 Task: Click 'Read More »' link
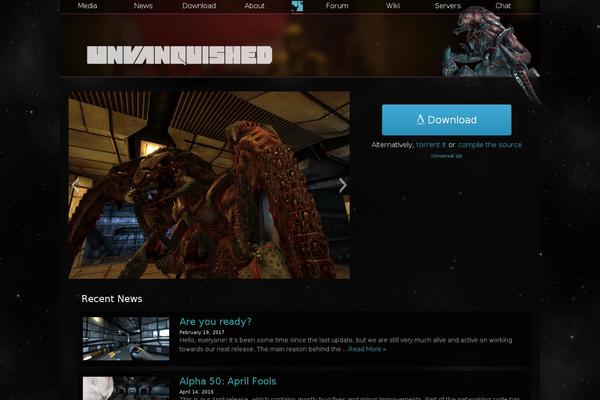(x=367, y=349)
